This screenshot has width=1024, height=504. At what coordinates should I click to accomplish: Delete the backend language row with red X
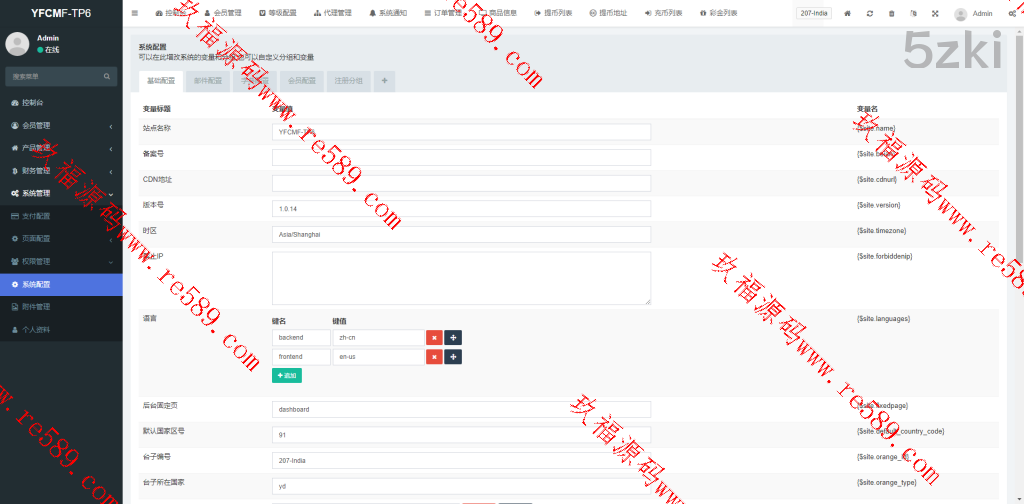pyautogui.click(x=434, y=338)
